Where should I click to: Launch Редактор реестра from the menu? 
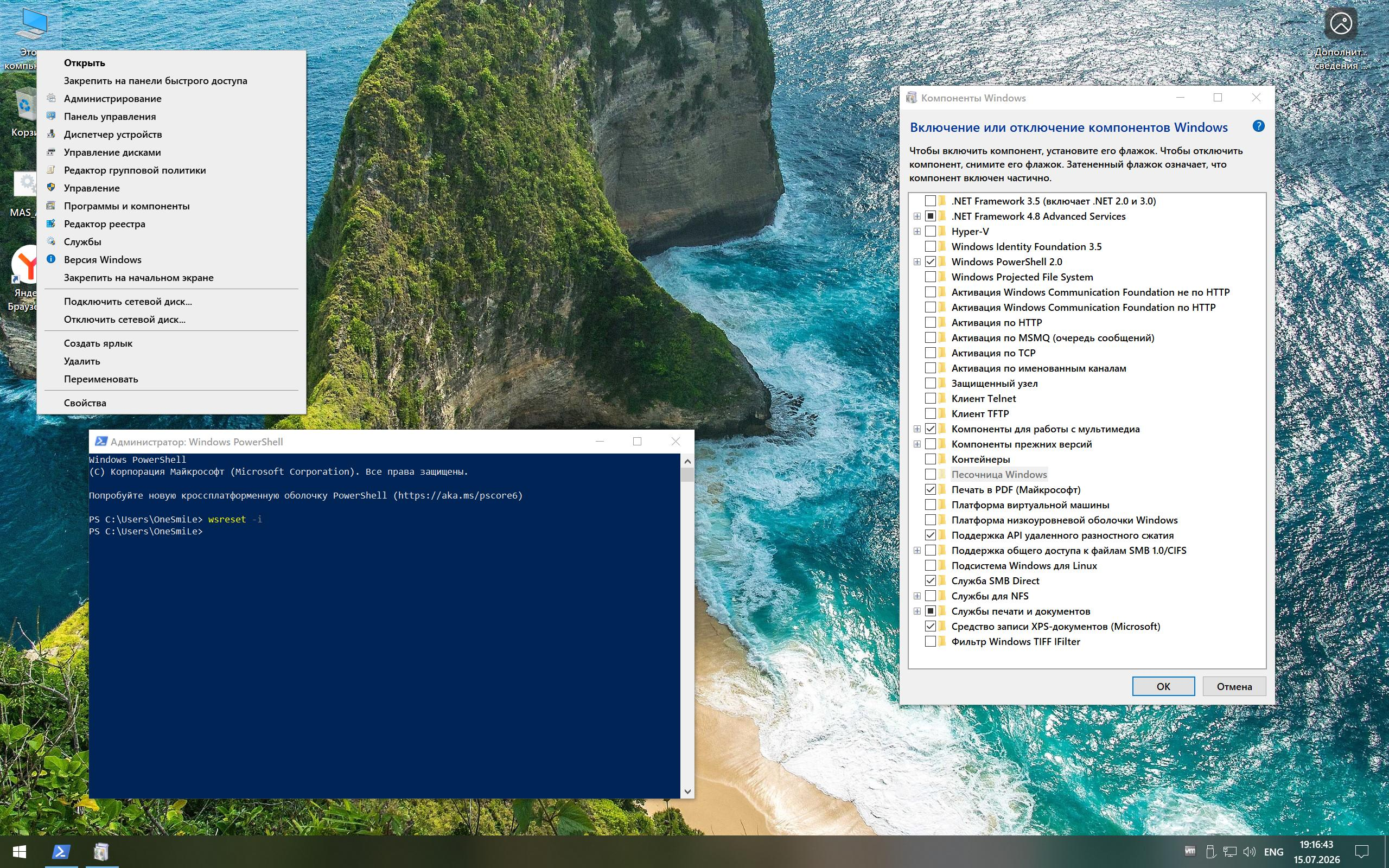coord(171,224)
